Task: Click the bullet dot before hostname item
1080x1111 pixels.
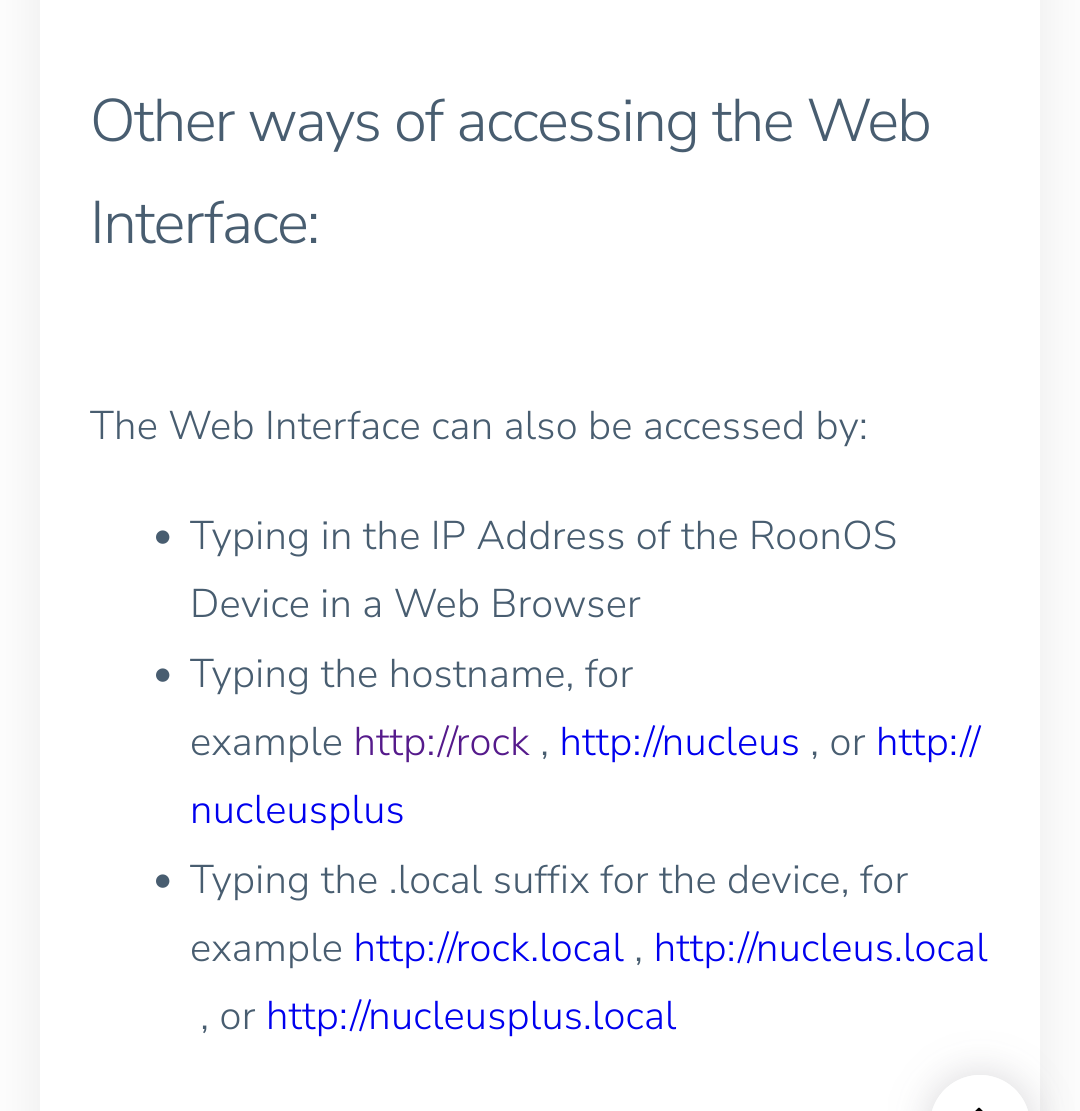Action: [163, 676]
